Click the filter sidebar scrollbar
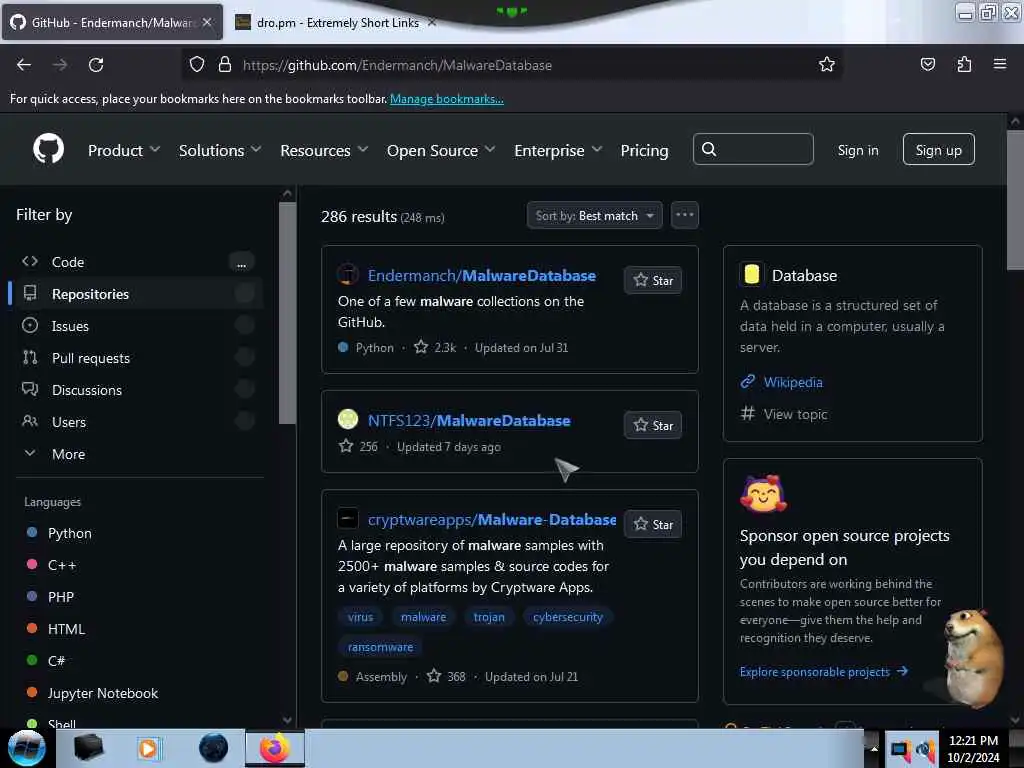Screen dimensions: 1024x768 click(x=287, y=312)
